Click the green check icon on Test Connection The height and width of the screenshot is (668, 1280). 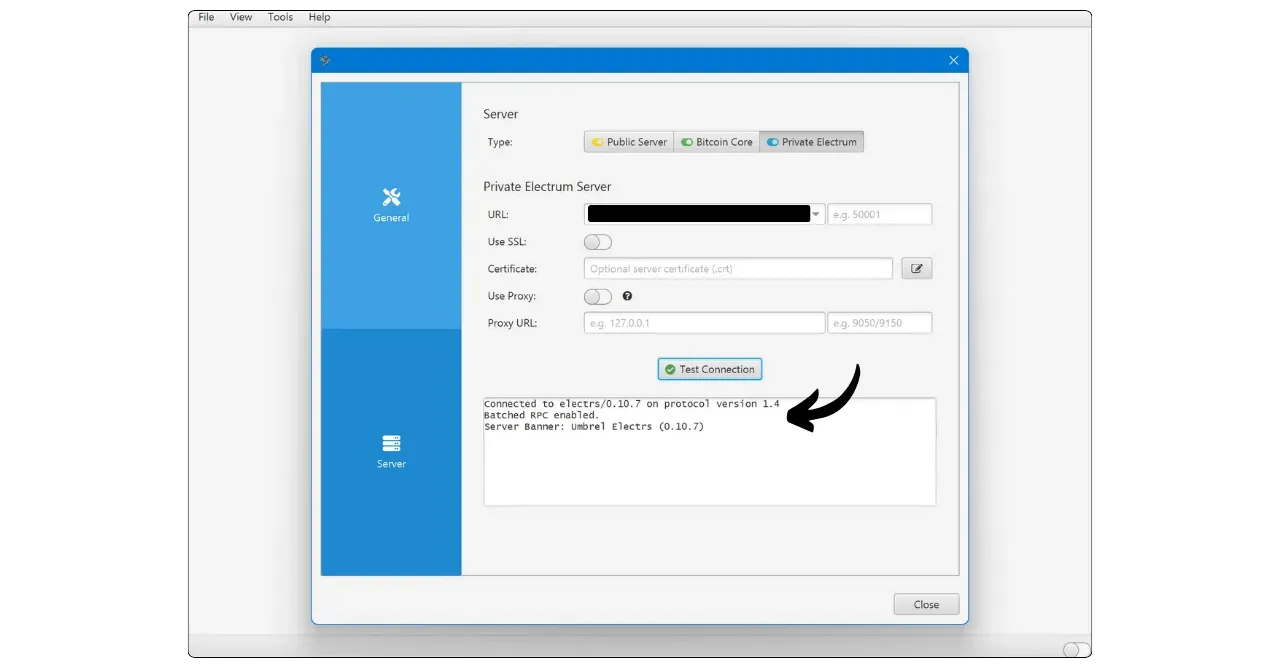[670, 369]
